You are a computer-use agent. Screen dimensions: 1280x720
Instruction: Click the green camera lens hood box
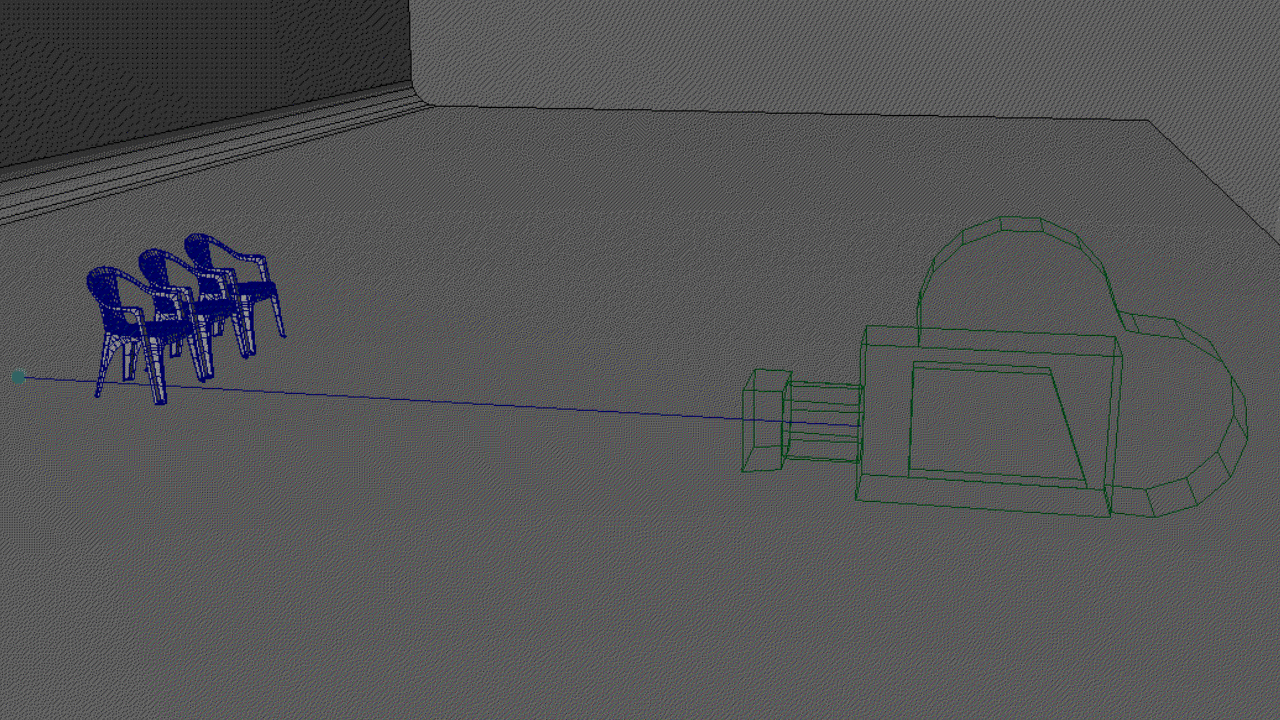tap(765, 420)
